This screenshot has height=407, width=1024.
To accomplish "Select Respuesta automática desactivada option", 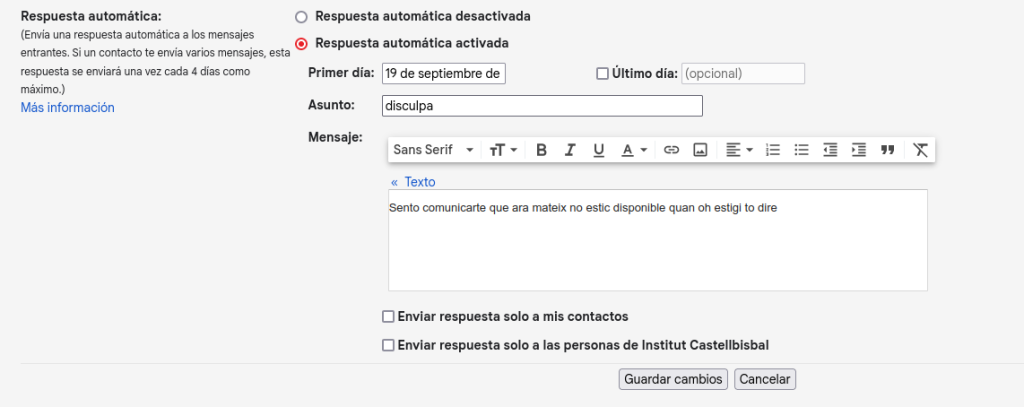I will 301,17.
